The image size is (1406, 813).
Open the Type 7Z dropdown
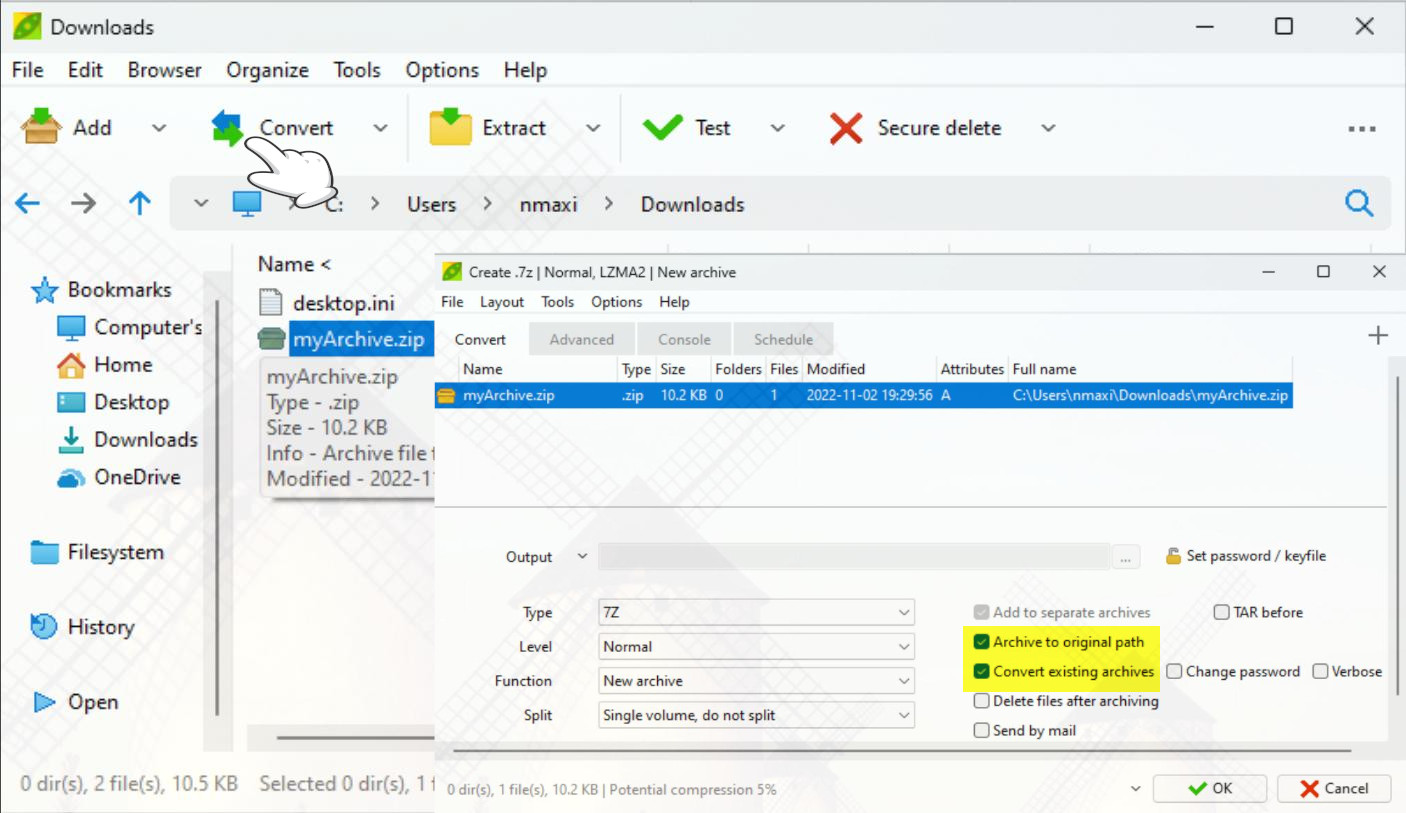coord(756,613)
